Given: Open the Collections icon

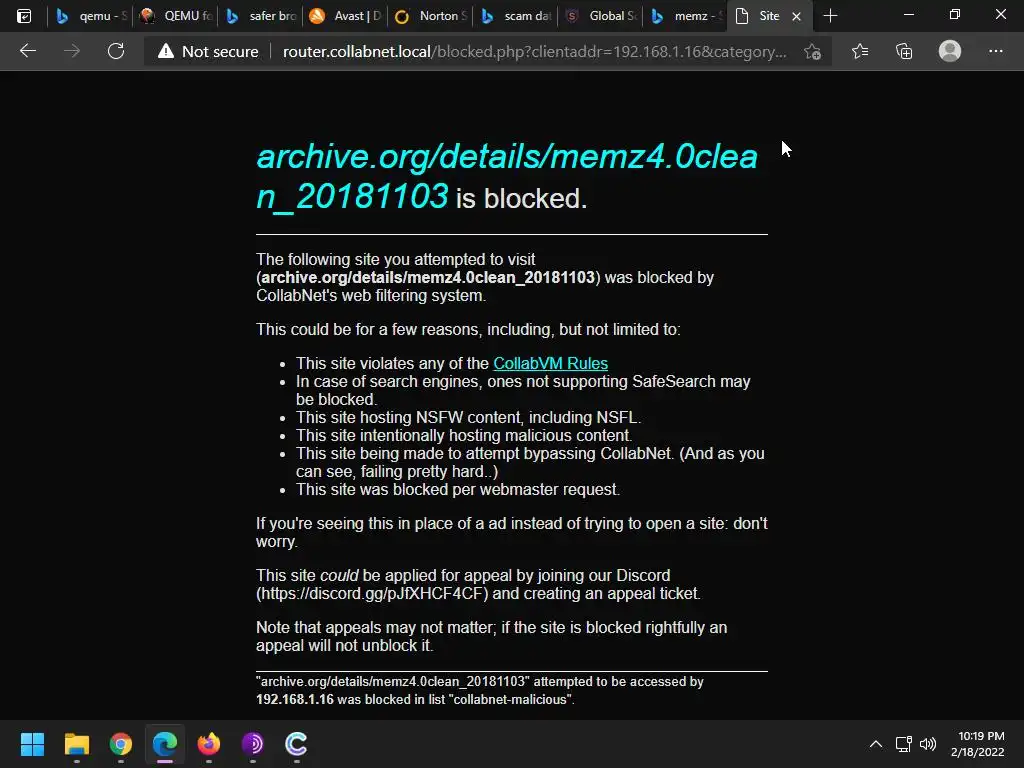Looking at the screenshot, I should (904, 51).
